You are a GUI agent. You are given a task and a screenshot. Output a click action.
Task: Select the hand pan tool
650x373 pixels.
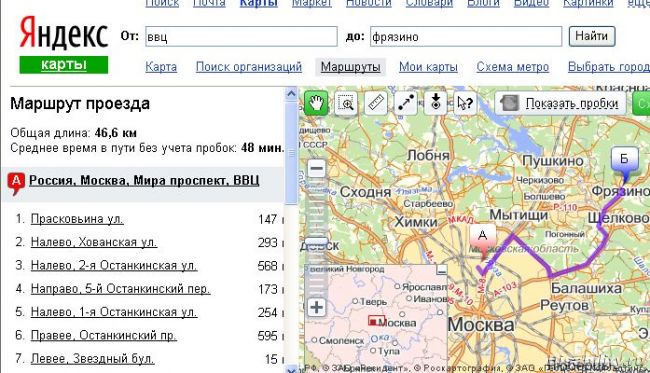point(316,103)
